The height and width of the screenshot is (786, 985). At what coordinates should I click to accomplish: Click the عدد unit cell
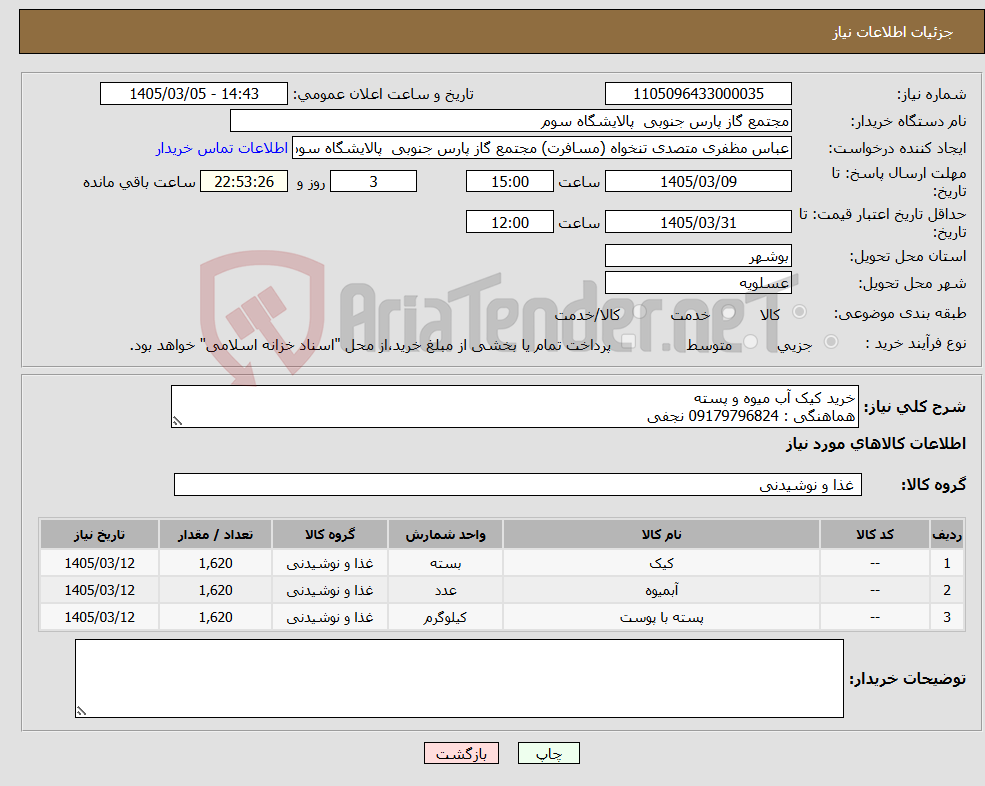click(x=445, y=591)
